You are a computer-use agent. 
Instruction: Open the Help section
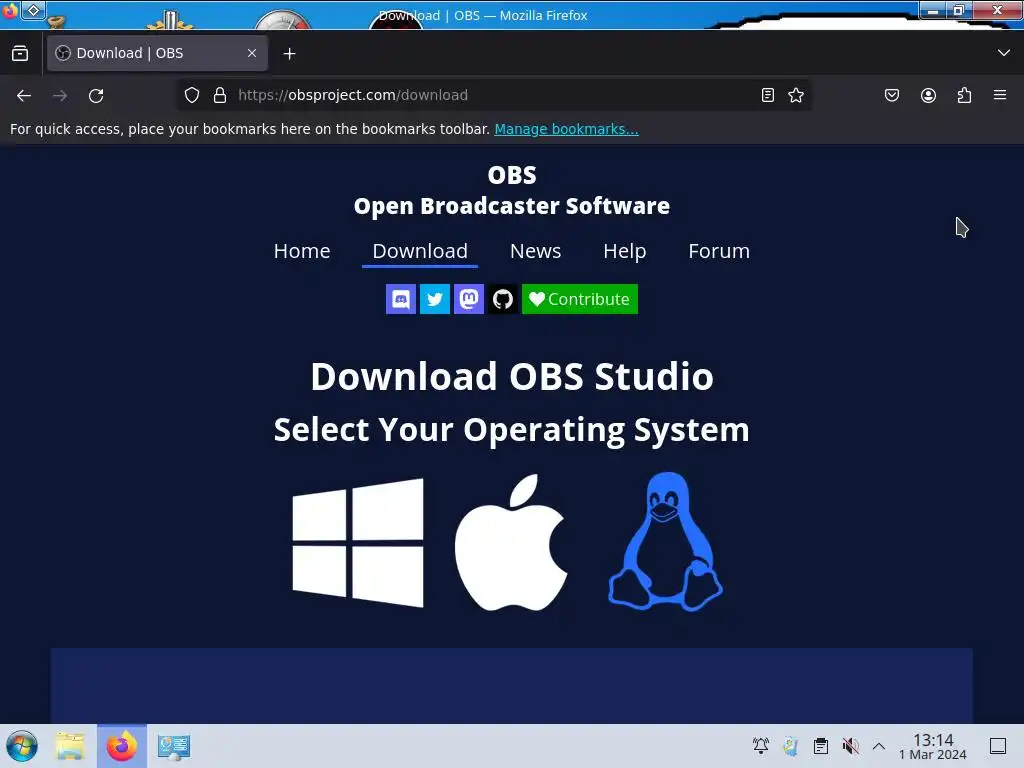click(625, 251)
